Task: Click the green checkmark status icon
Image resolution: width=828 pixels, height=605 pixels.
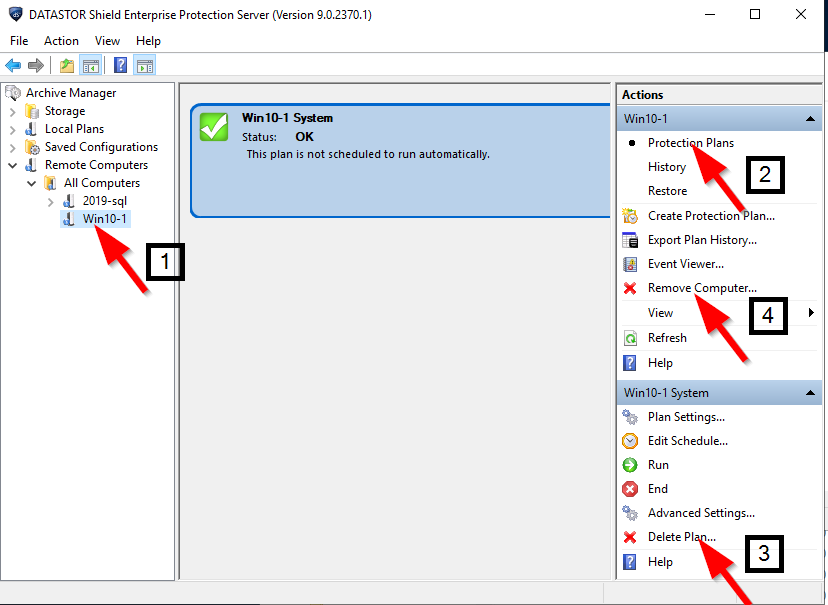Action: (214, 127)
